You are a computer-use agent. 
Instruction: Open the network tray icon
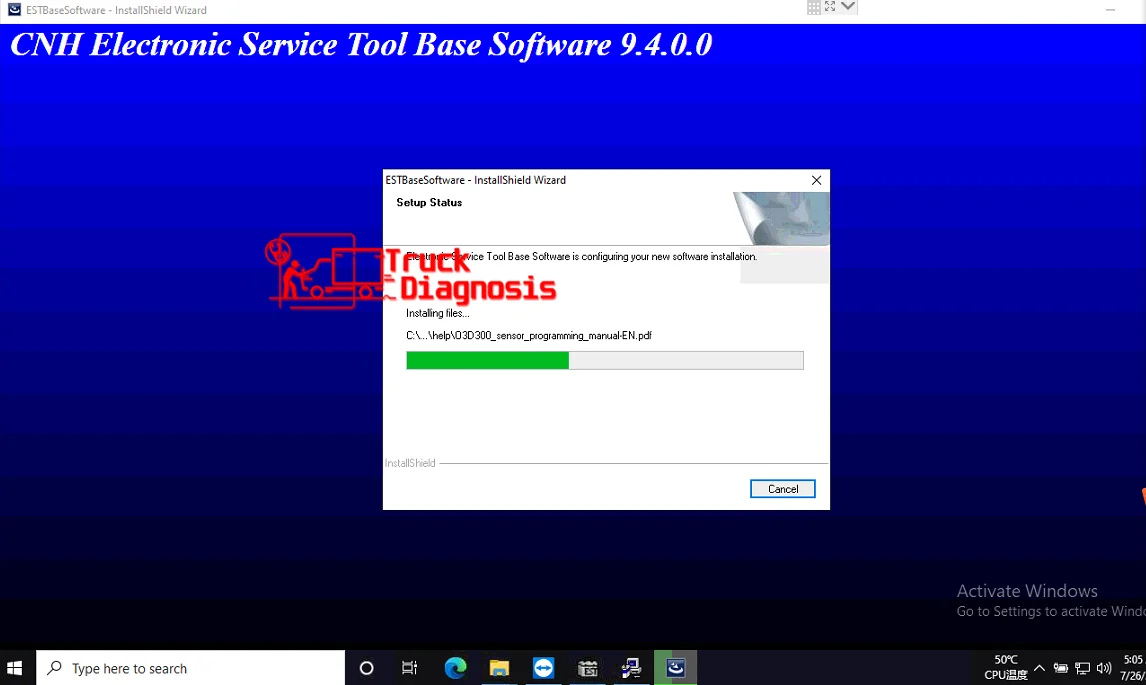[x=1082, y=668]
